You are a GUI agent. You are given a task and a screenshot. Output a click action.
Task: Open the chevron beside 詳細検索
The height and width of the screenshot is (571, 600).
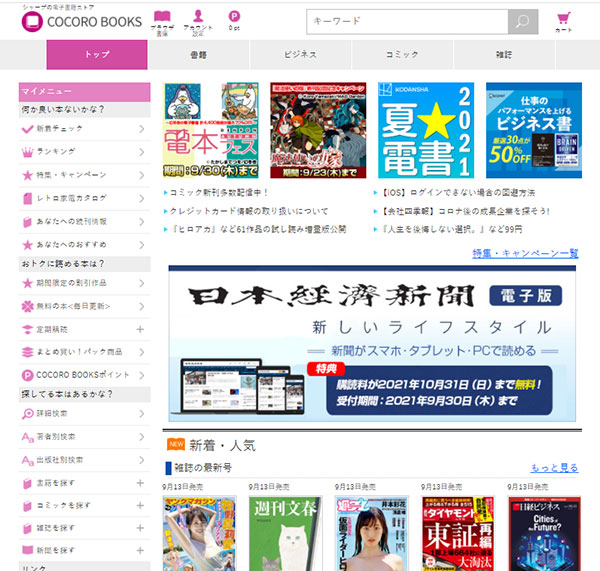point(142,414)
